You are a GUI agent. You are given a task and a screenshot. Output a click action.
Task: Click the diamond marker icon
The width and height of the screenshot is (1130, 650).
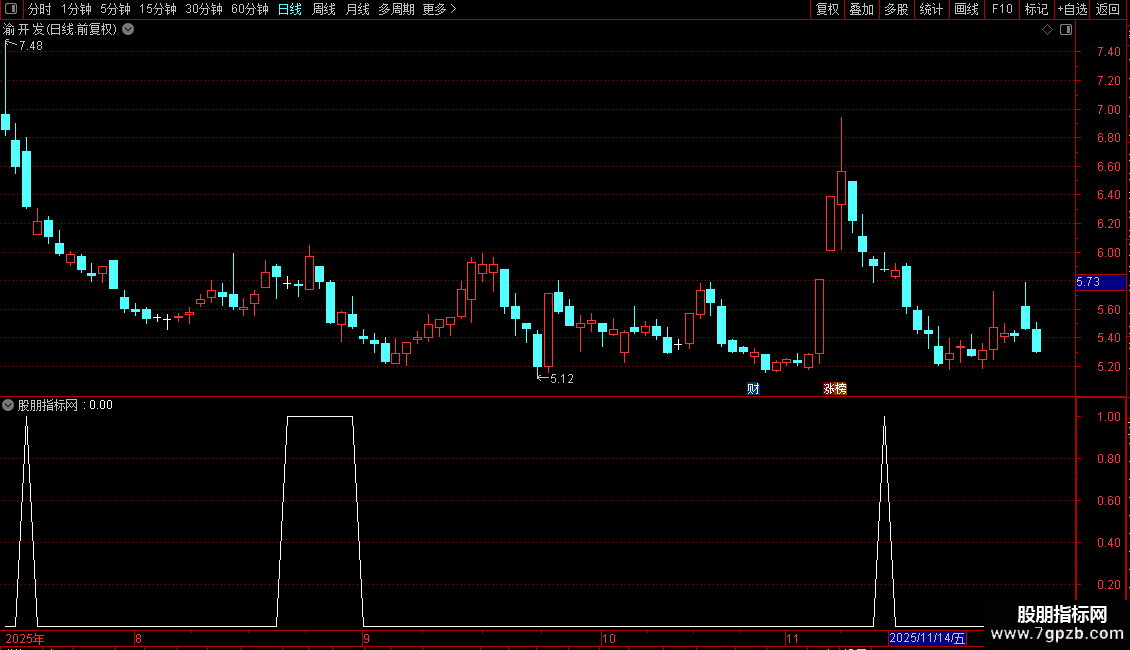pos(1047,30)
